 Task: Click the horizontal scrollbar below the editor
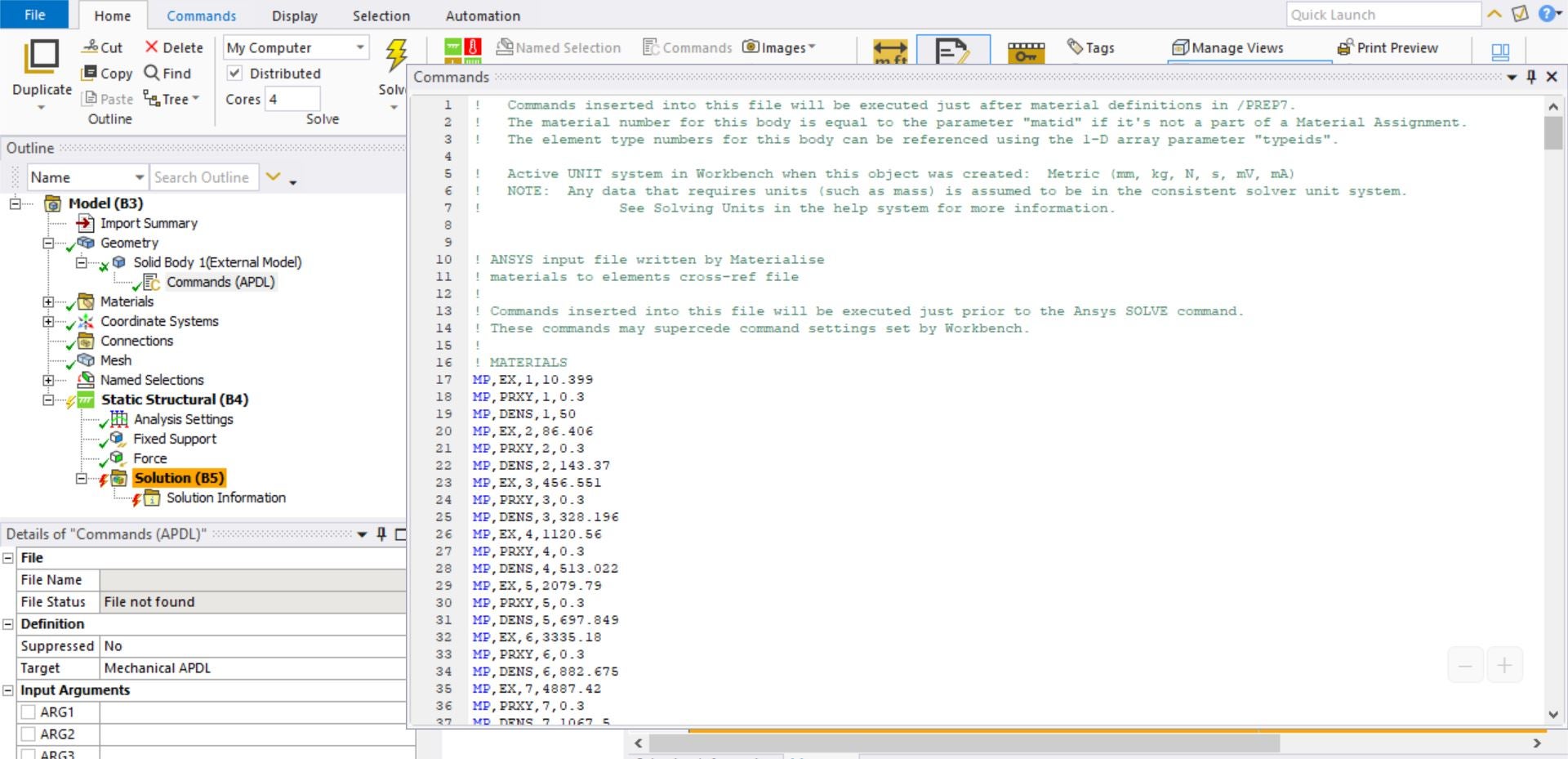(x=964, y=743)
